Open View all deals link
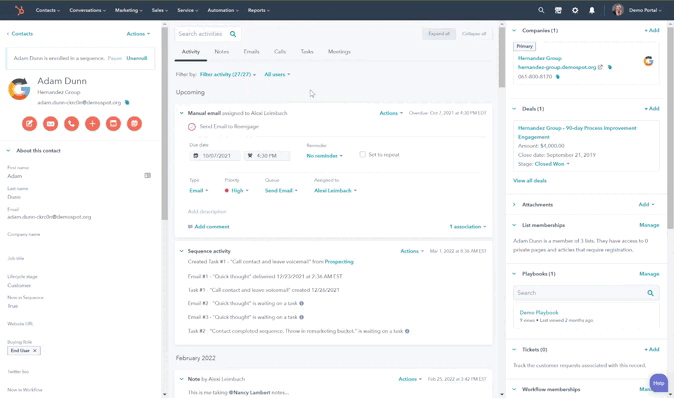 530,181
